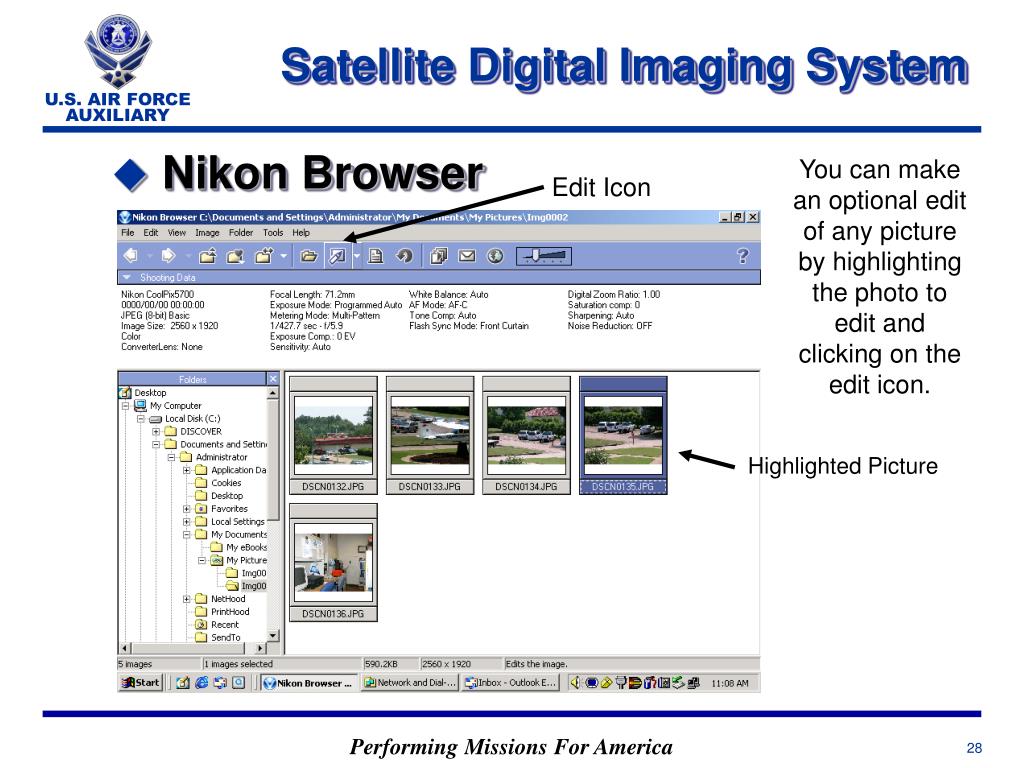Open the dropdown arrow next to Forward button
1024x768 pixels.
[x=187, y=256]
